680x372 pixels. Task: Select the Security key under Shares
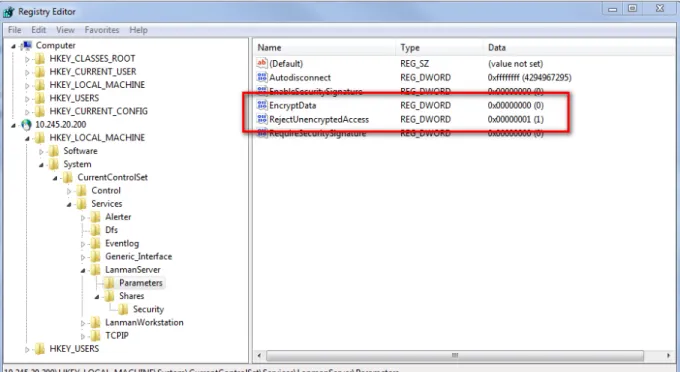click(x=148, y=310)
